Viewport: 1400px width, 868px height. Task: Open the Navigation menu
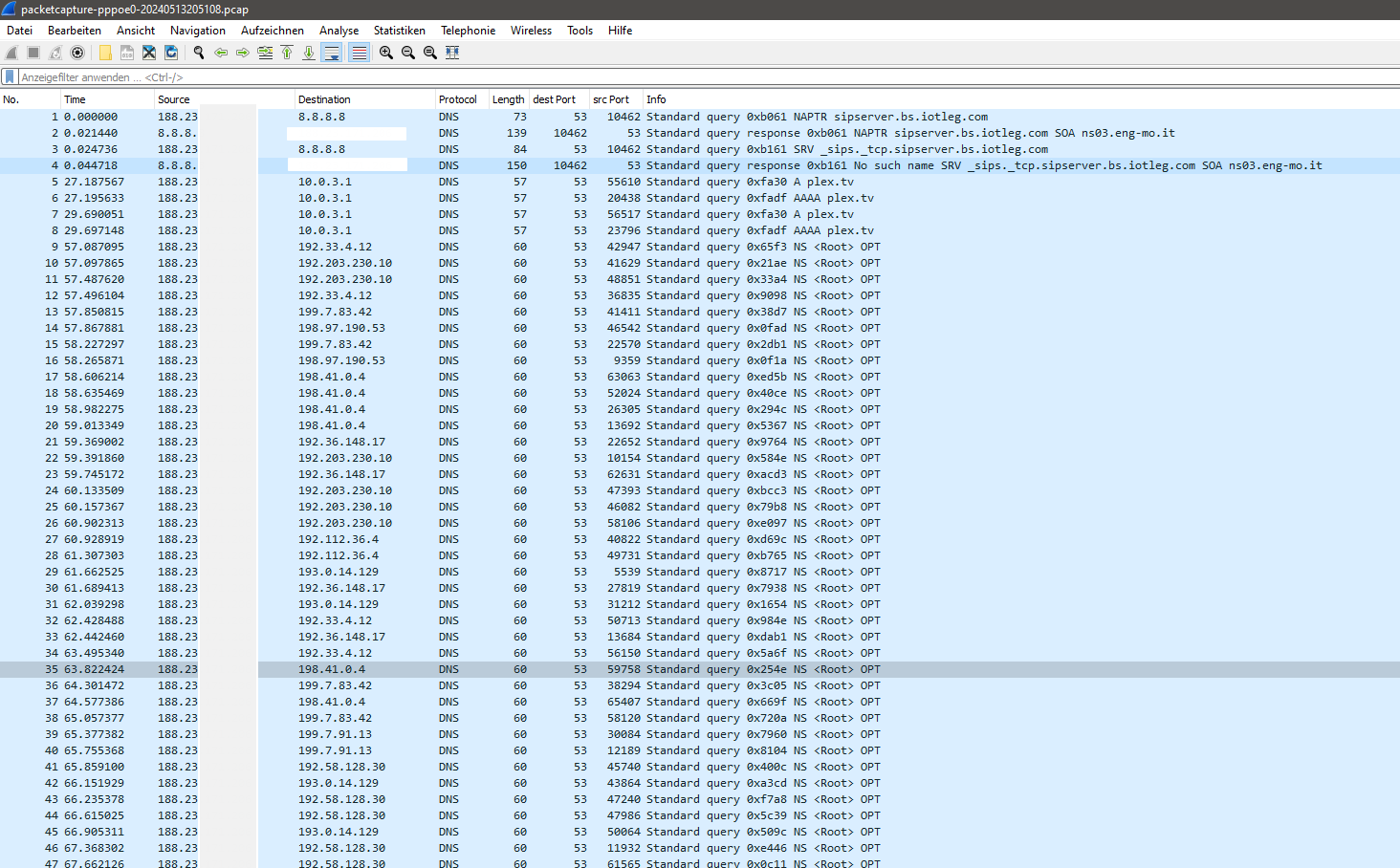(198, 31)
